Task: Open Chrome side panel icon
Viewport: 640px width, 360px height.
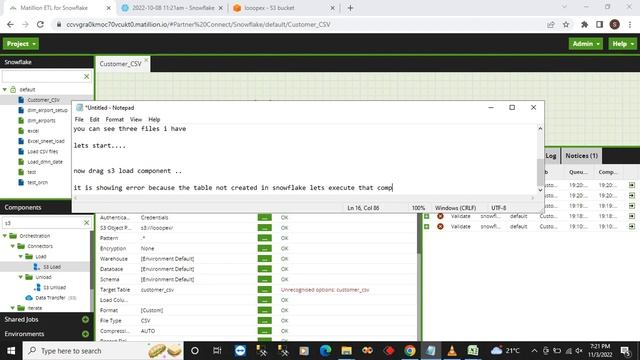Action: [x=599, y=24]
